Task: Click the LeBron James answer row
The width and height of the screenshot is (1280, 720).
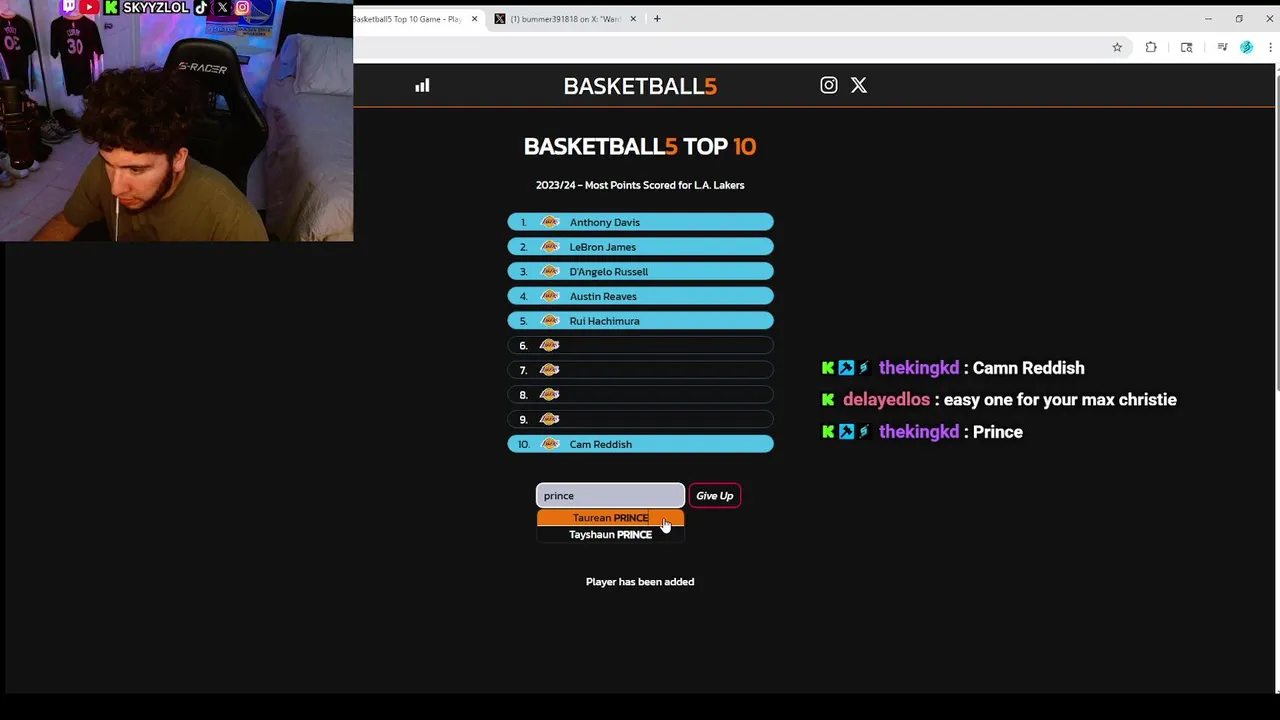Action: pos(640,247)
